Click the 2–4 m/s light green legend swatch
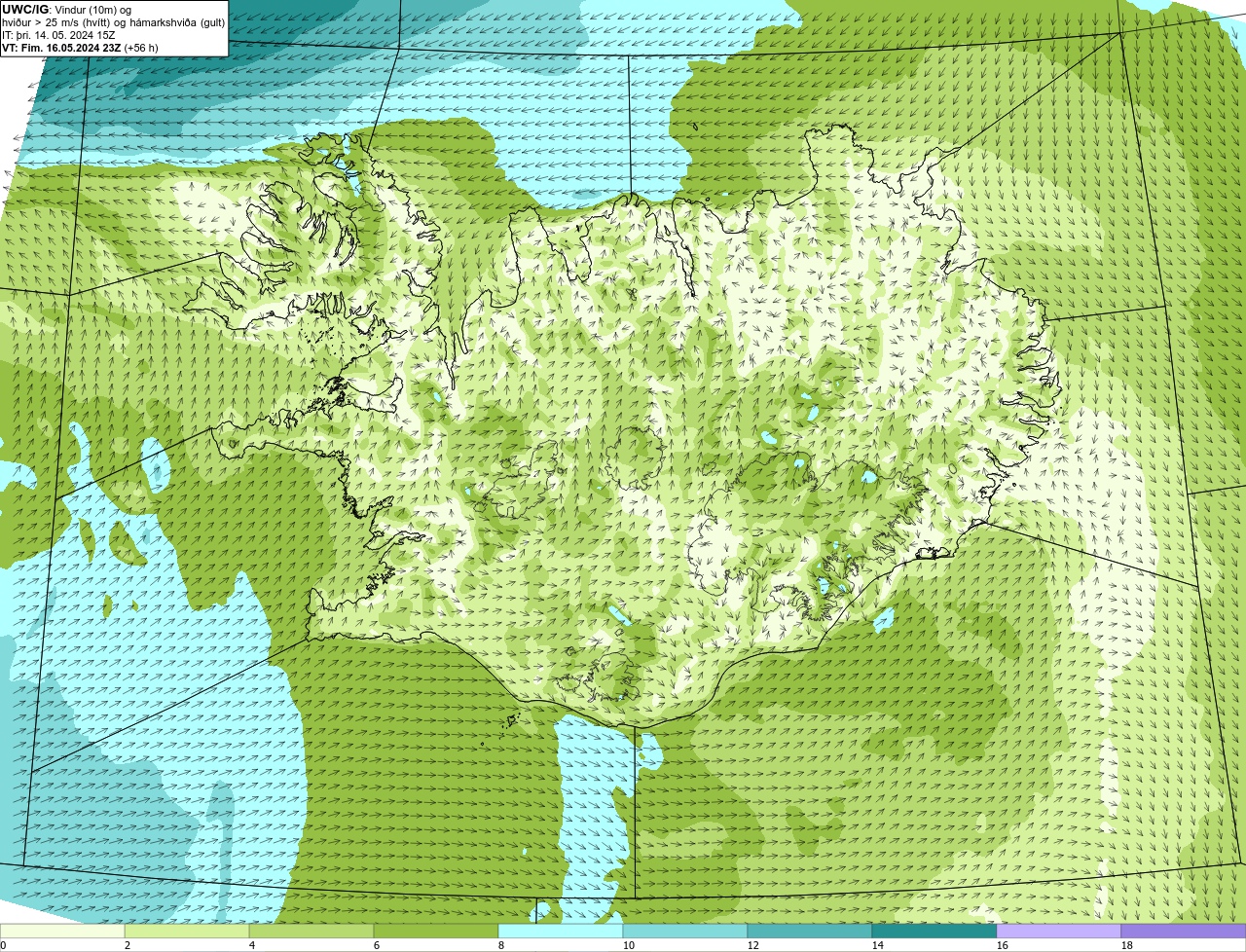The height and width of the screenshot is (952, 1246). coord(187,931)
